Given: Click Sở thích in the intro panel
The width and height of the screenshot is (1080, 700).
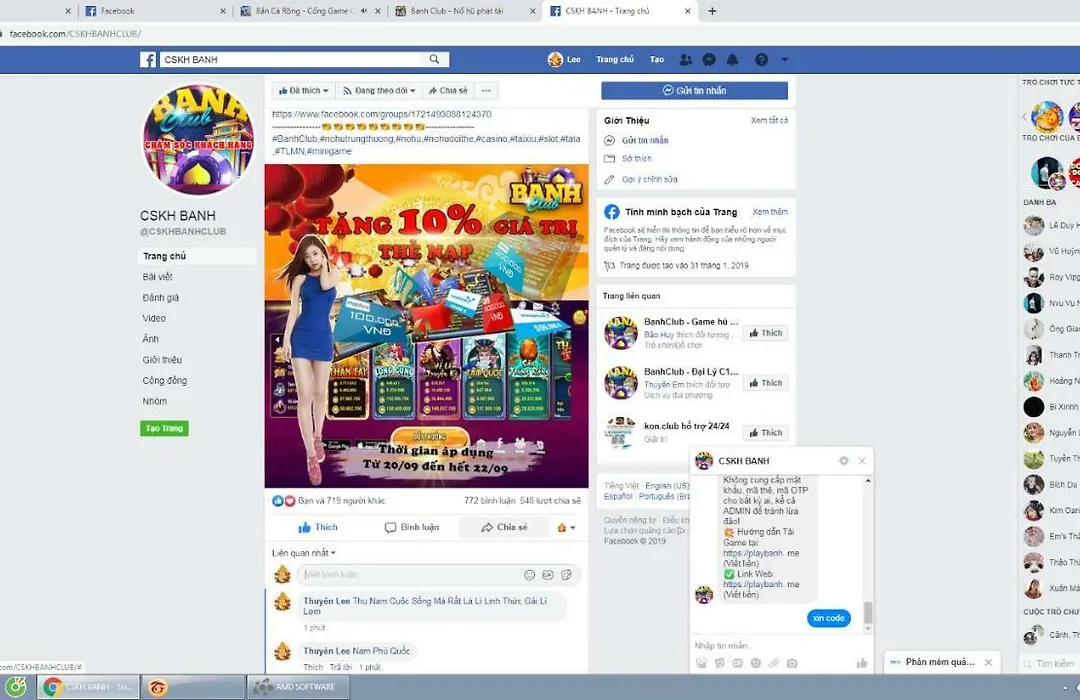Looking at the screenshot, I should (636, 158).
